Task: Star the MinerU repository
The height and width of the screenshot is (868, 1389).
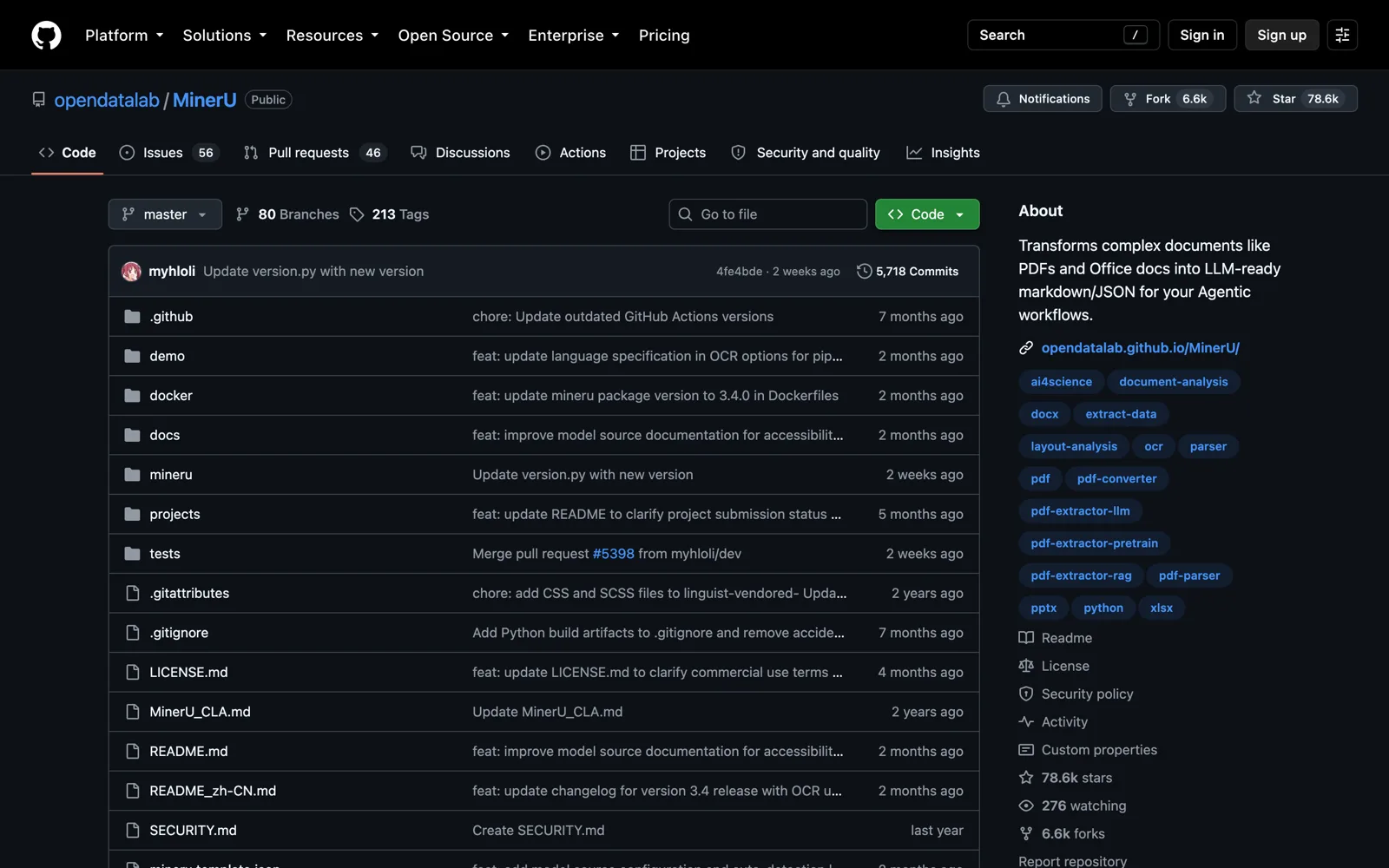Action: pos(1295,99)
